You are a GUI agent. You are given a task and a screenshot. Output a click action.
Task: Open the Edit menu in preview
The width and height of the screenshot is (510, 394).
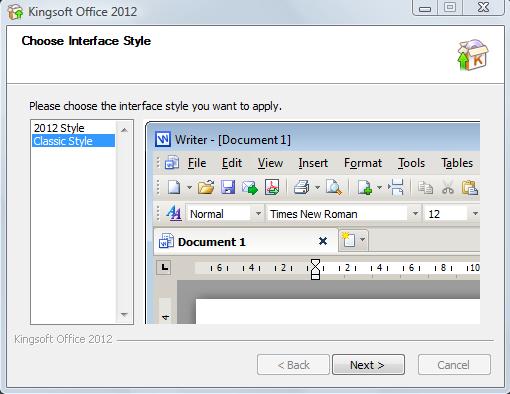point(232,163)
